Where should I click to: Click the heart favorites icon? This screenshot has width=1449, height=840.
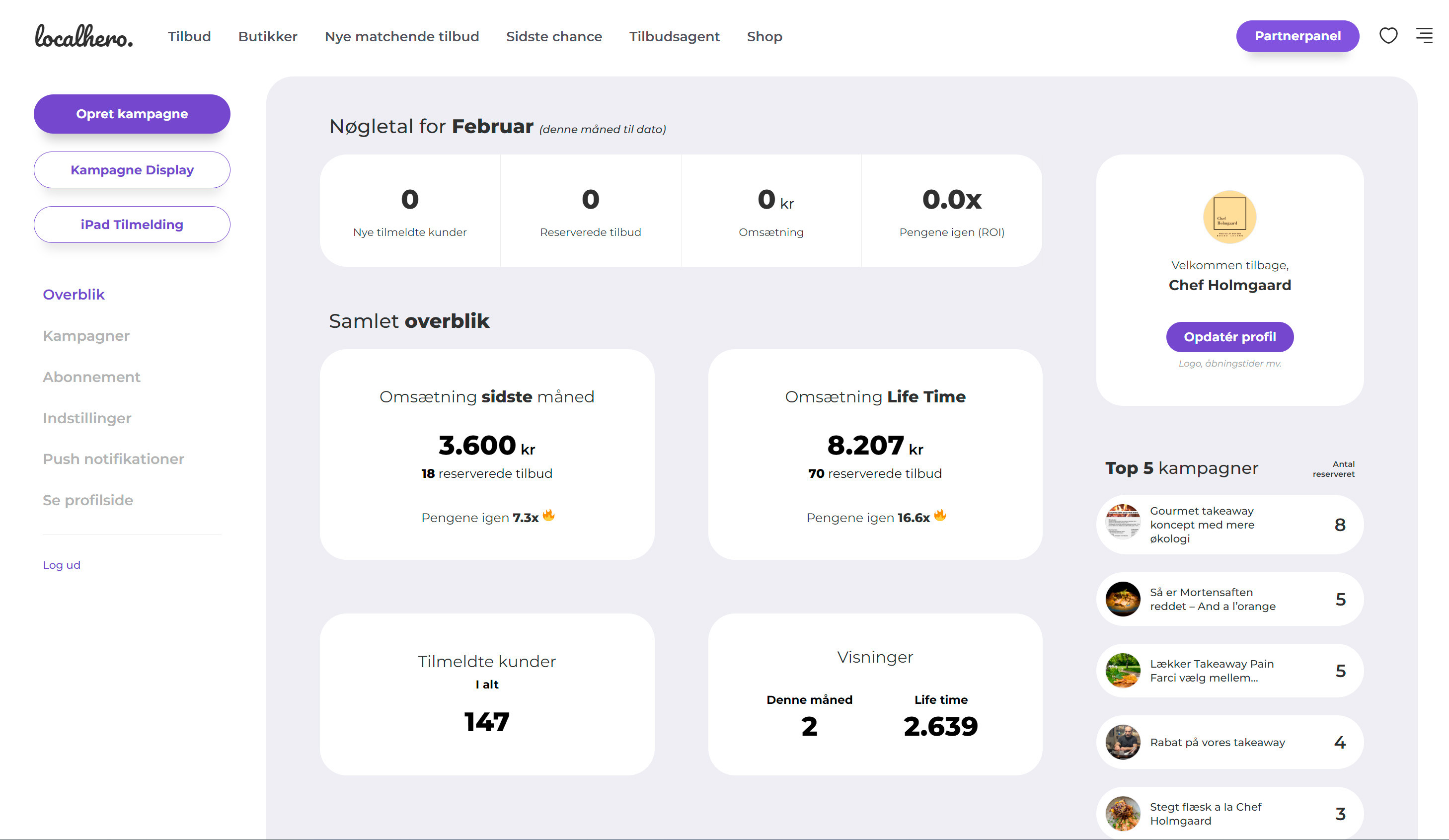tap(1388, 36)
